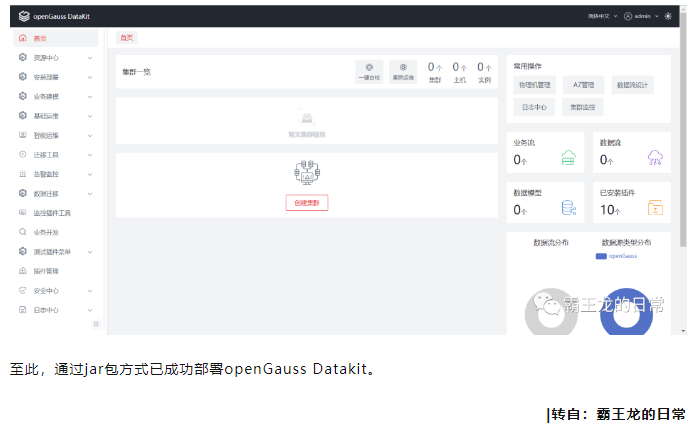Open the admin account dropdown arrow
This screenshot has width=693, height=443.
pos(656,16)
